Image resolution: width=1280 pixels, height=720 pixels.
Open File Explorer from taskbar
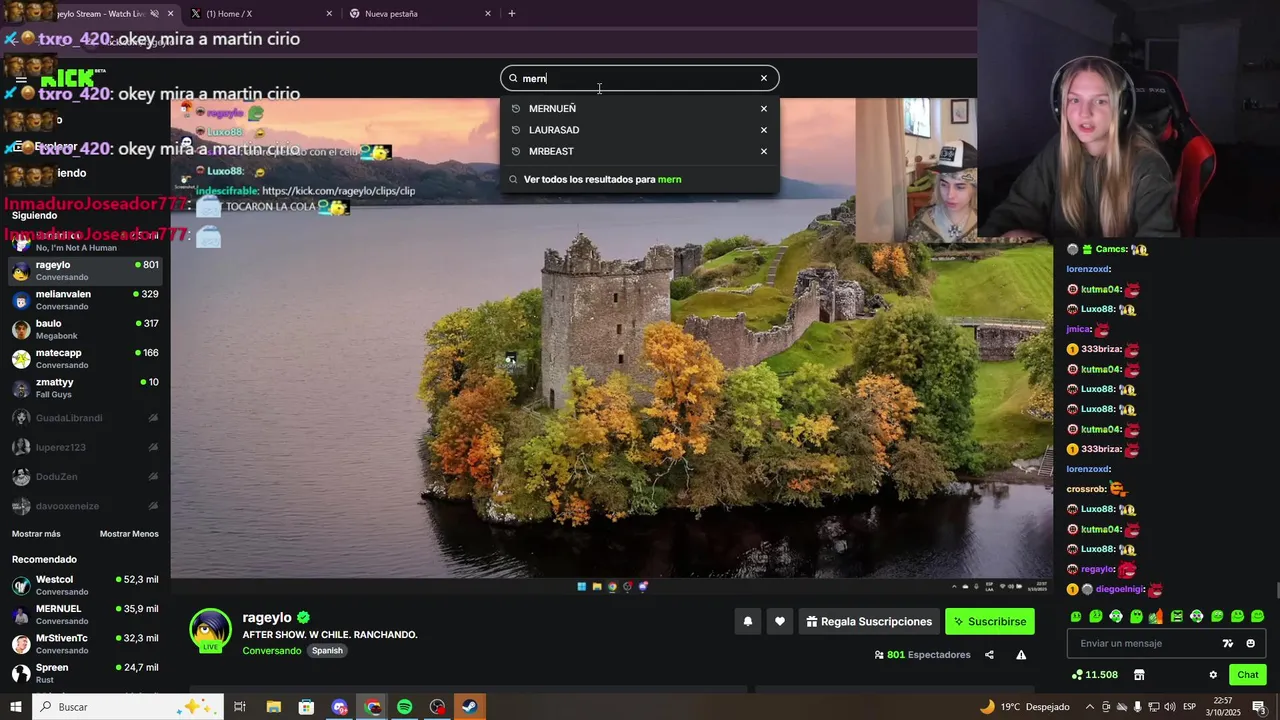273,707
